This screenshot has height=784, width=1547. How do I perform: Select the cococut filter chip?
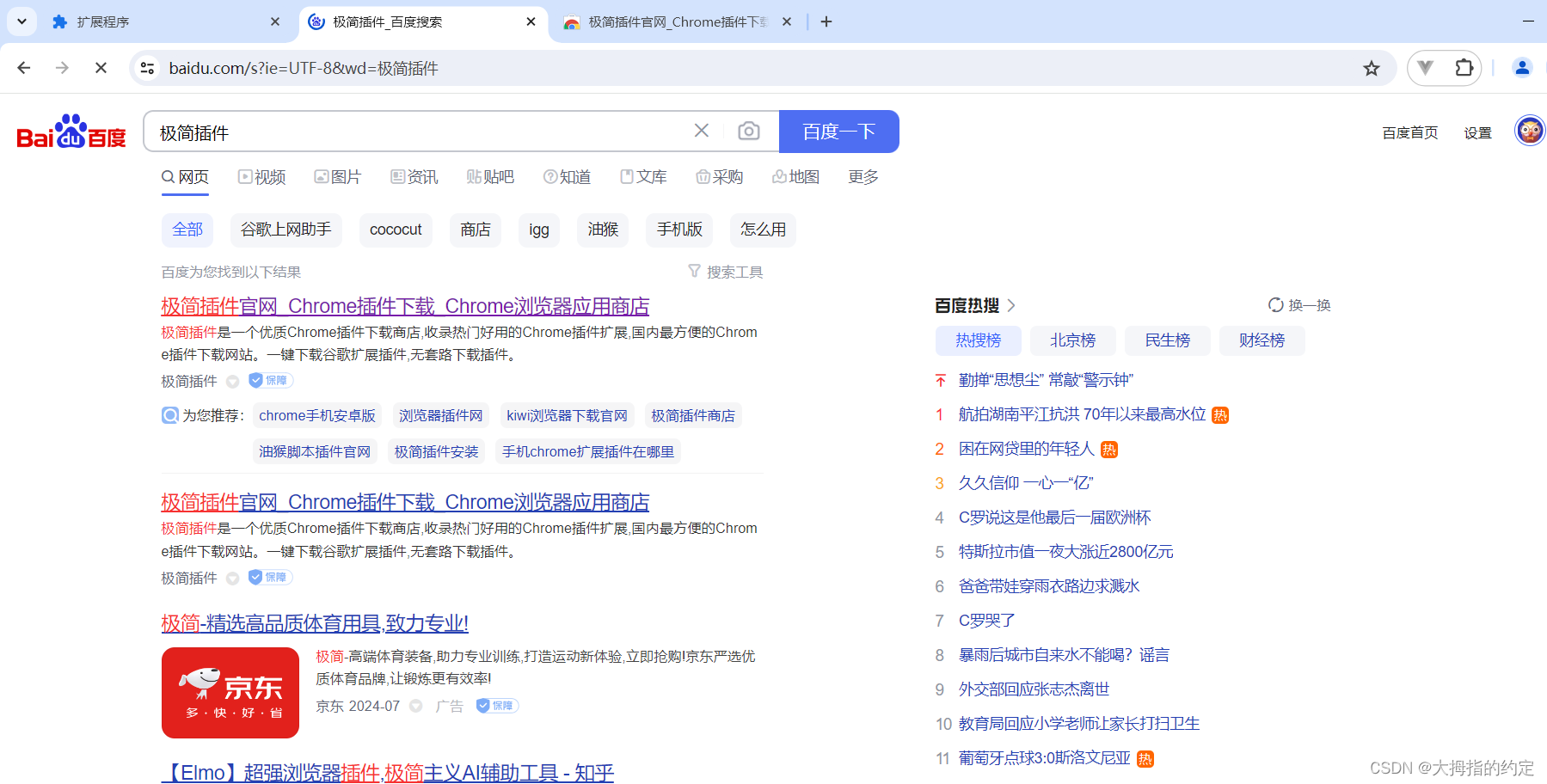click(396, 230)
